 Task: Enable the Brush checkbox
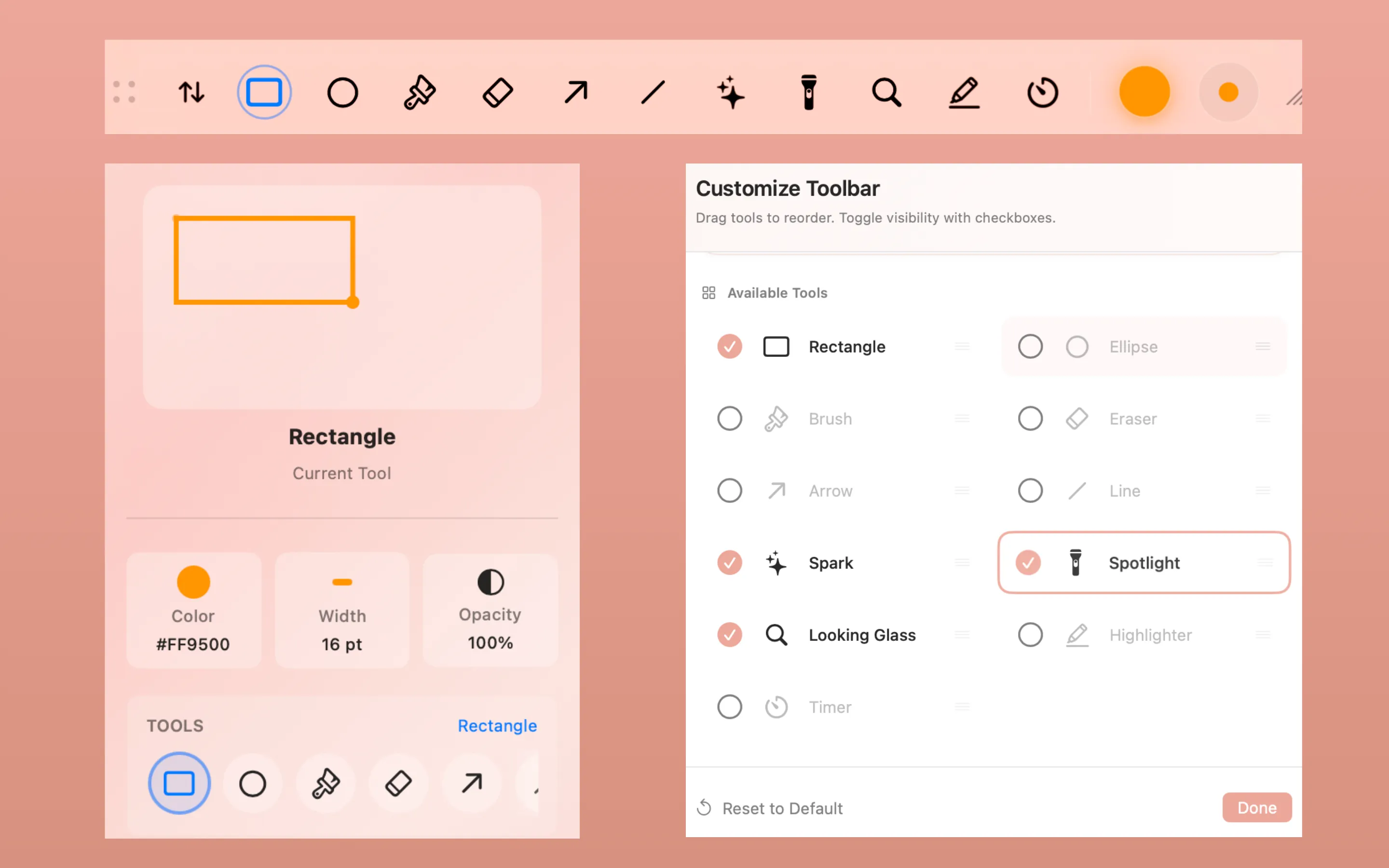pos(730,419)
